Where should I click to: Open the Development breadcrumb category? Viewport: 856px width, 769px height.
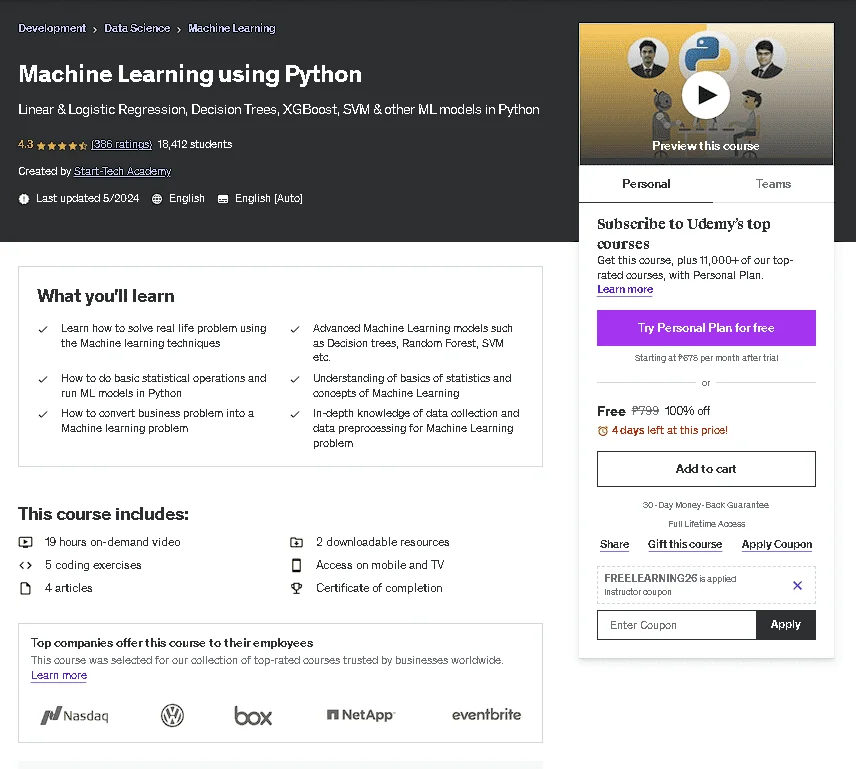pyautogui.click(x=52, y=28)
